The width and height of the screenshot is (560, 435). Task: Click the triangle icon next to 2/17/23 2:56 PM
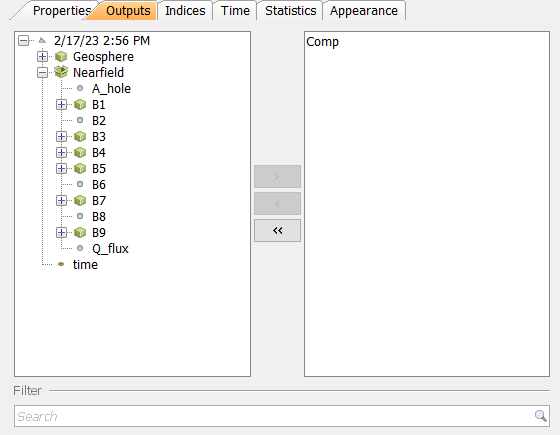coord(42,40)
